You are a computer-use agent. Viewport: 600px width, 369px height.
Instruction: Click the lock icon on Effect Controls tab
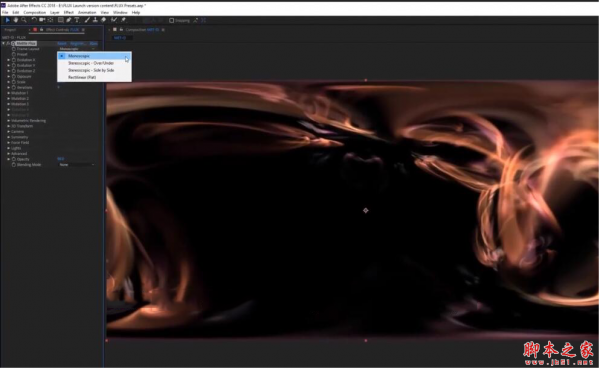[x=41, y=29]
